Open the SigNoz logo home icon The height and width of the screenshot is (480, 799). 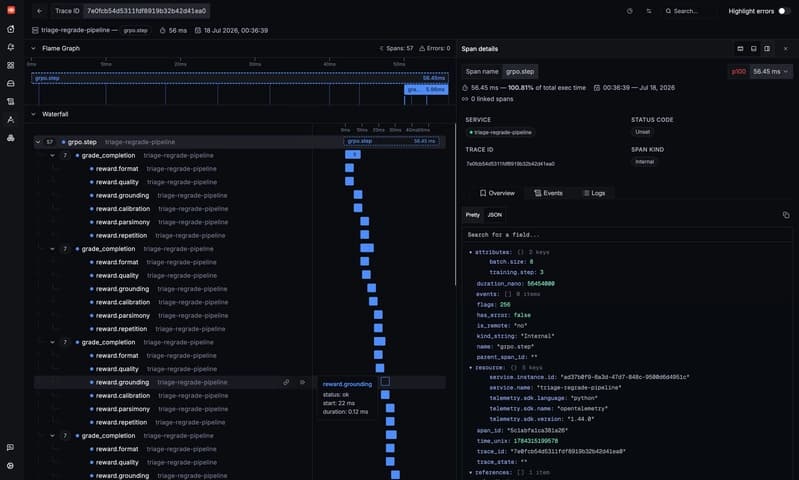[x=11, y=10]
